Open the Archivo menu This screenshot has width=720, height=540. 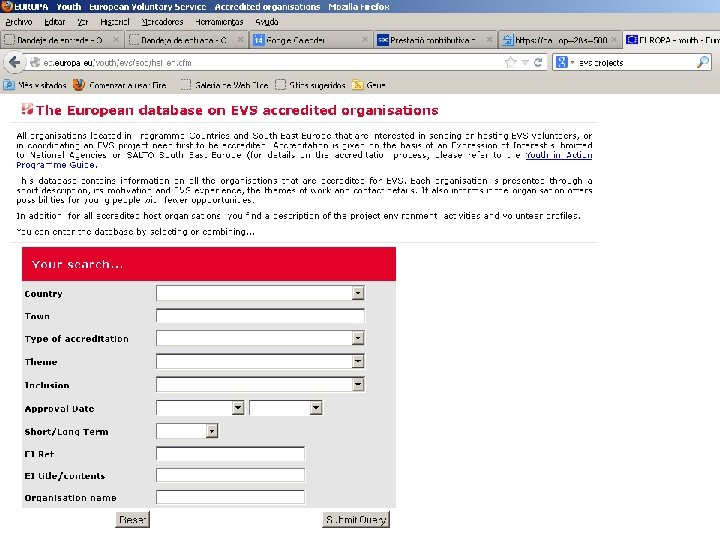pyautogui.click(x=19, y=22)
